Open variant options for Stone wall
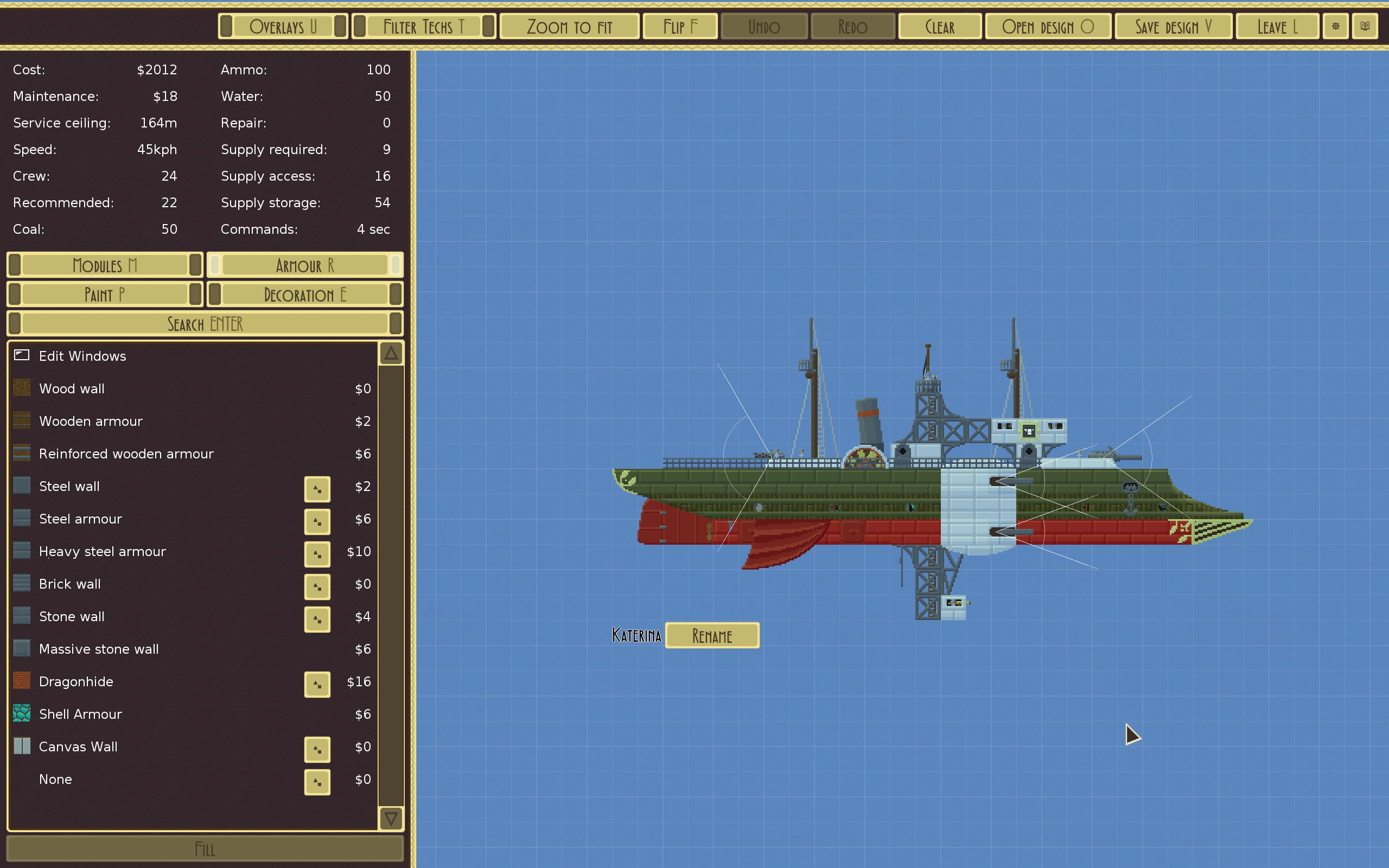The image size is (1389, 868). point(317,619)
